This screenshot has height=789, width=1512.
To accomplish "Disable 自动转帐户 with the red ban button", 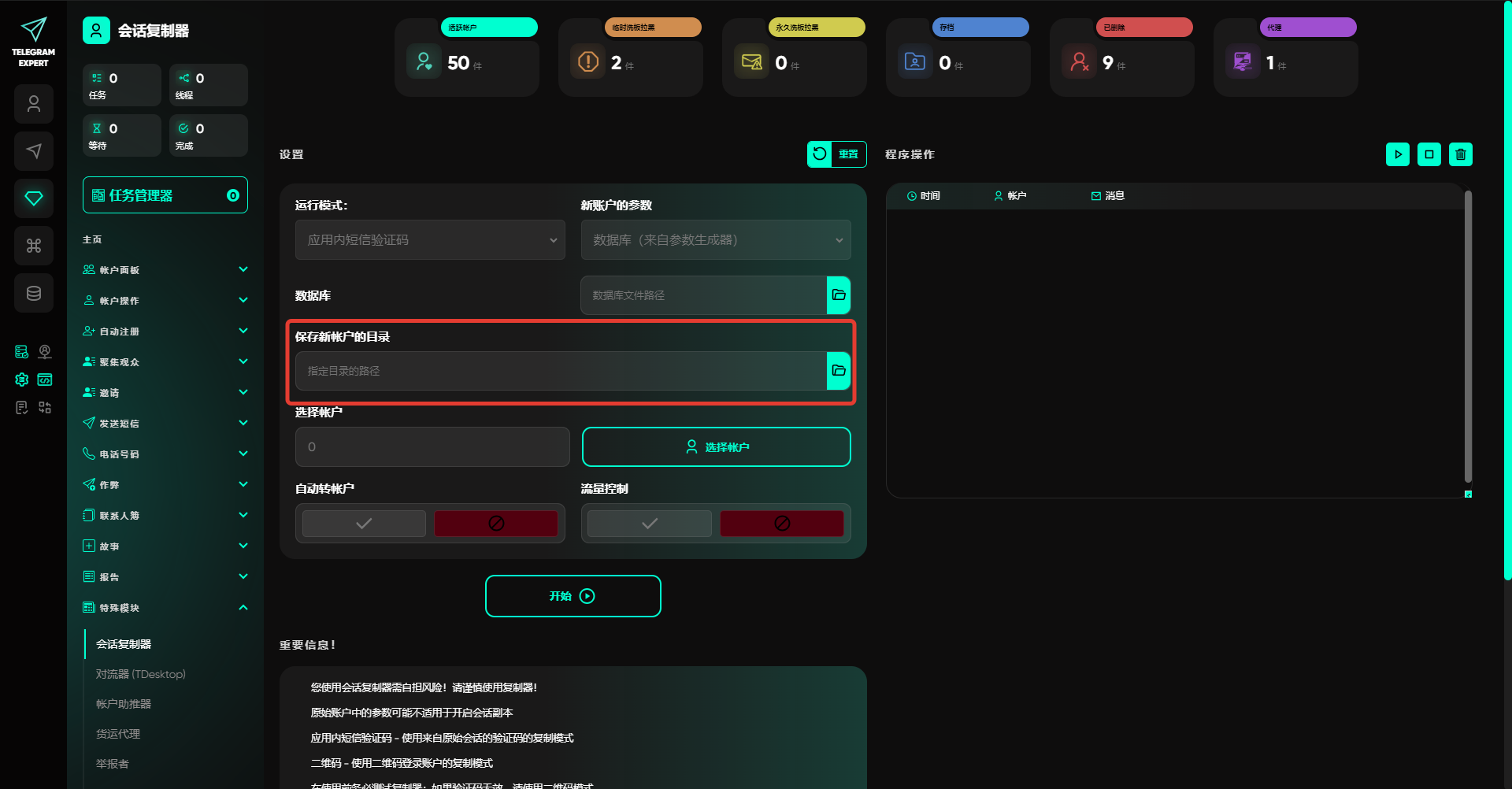I will tap(496, 524).
